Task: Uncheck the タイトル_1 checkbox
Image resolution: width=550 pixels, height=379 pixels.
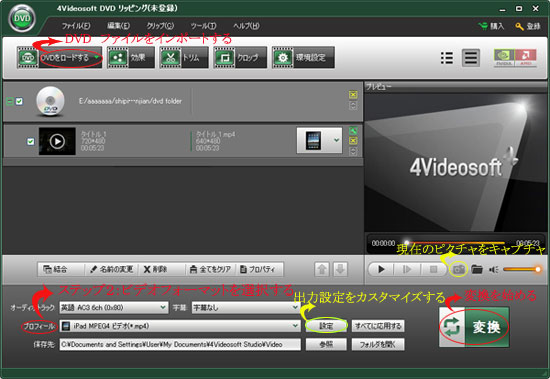Action: click(x=31, y=141)
